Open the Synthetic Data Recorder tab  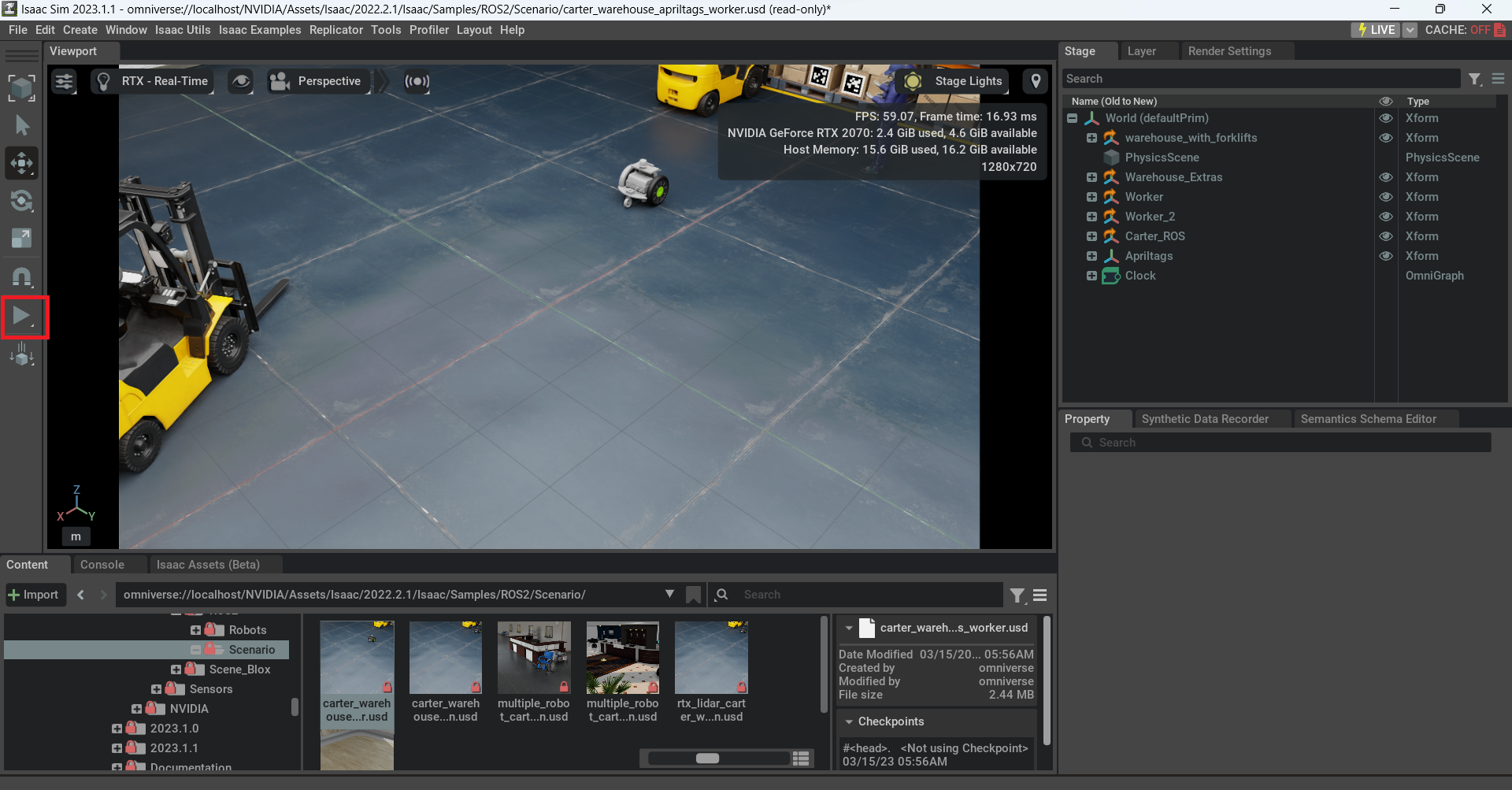tap(1205, 419)
